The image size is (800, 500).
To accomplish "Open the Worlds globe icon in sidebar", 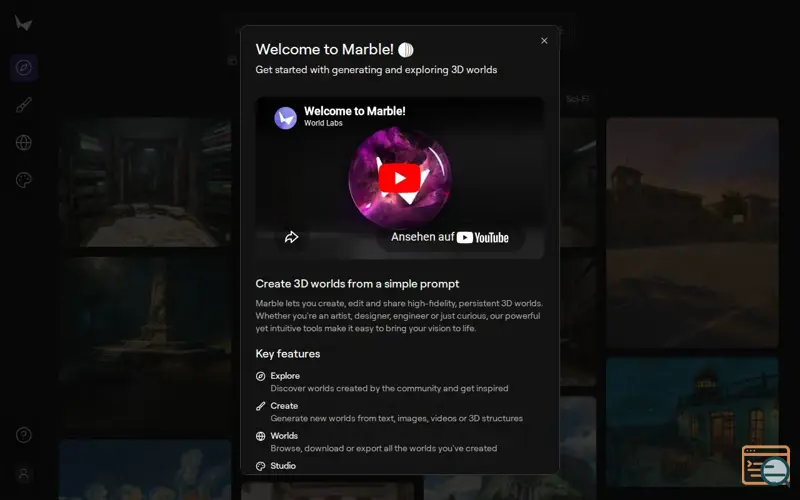I will click(x=23, y=142).
